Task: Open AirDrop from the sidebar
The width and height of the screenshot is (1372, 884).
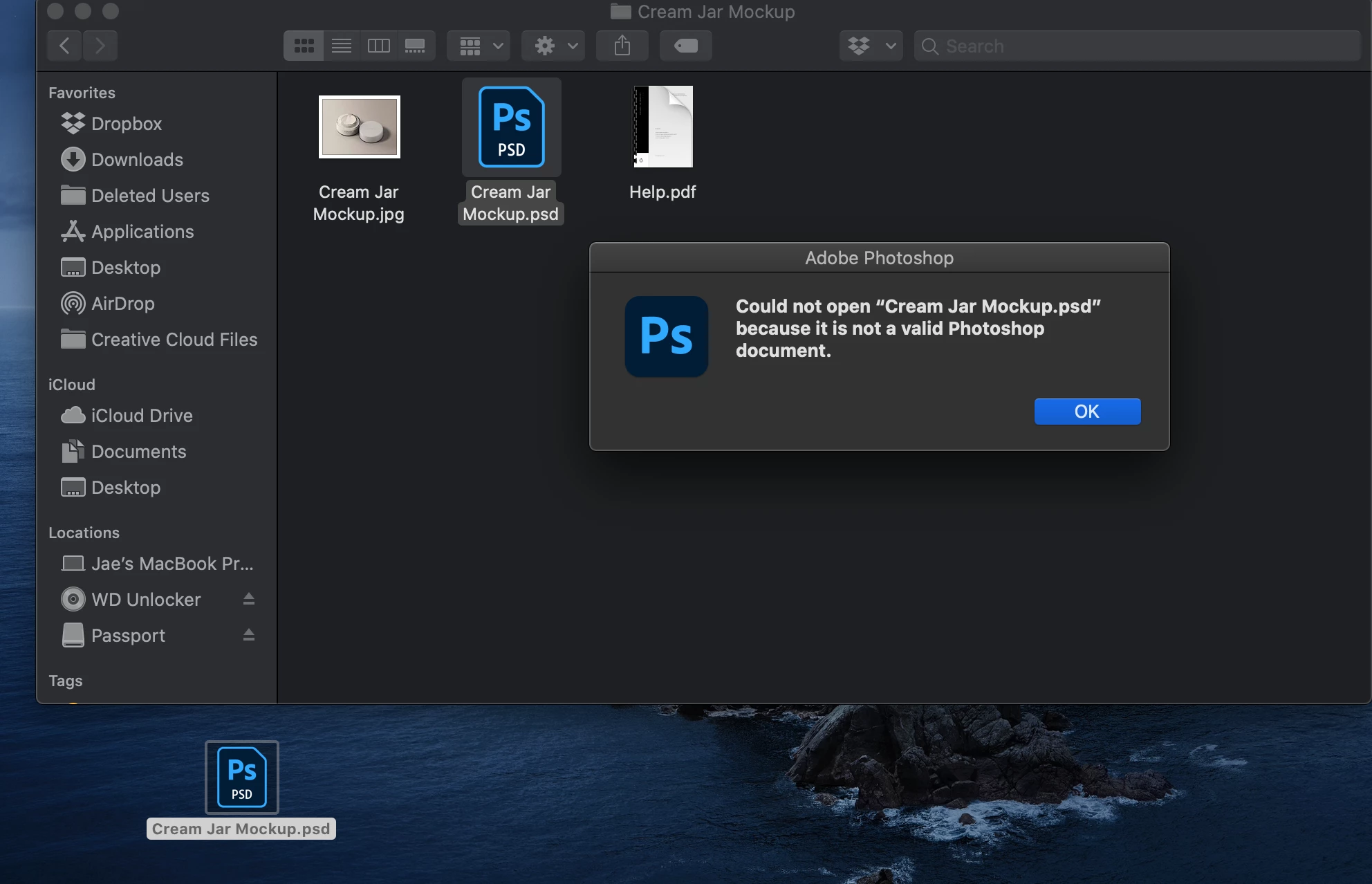Action: tap(122, 304)
